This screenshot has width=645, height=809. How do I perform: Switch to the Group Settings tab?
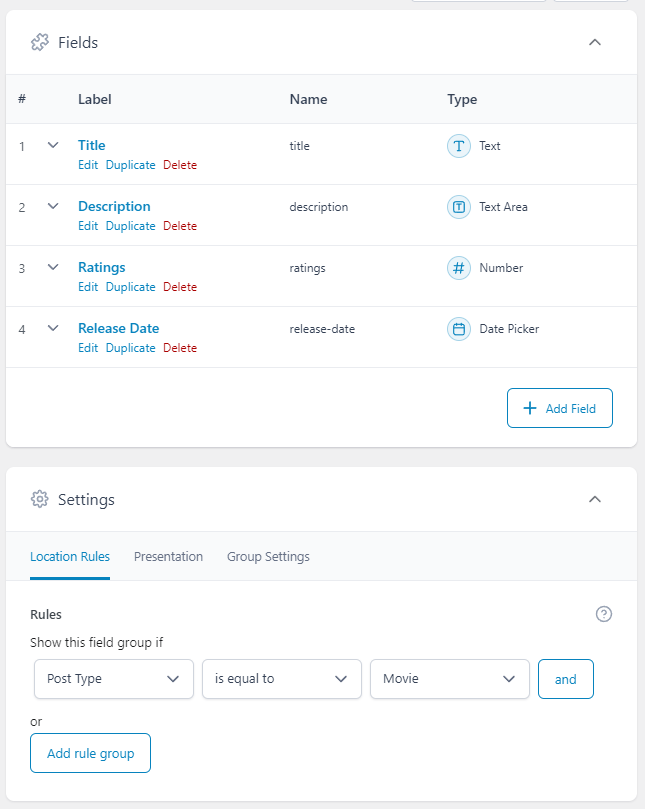268,557
